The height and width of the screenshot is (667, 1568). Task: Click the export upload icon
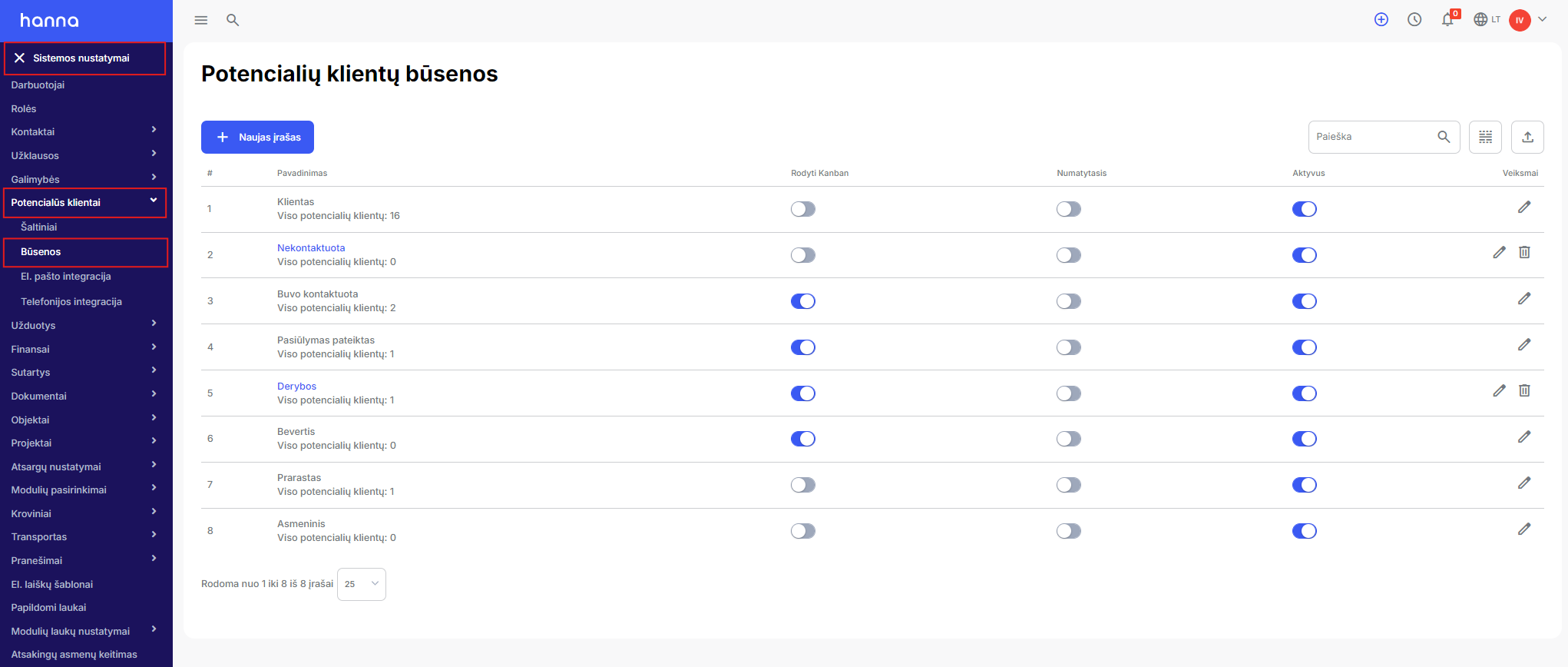[1527, 137]
